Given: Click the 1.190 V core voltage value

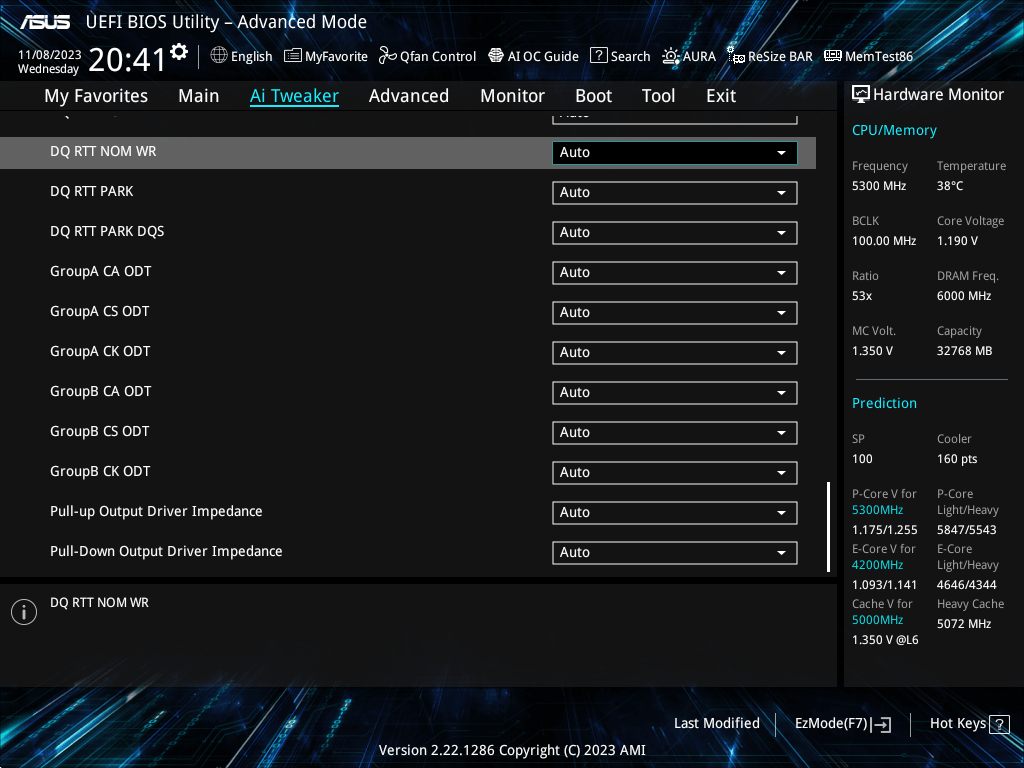Looking at the screenshot, I should point(957,241).
